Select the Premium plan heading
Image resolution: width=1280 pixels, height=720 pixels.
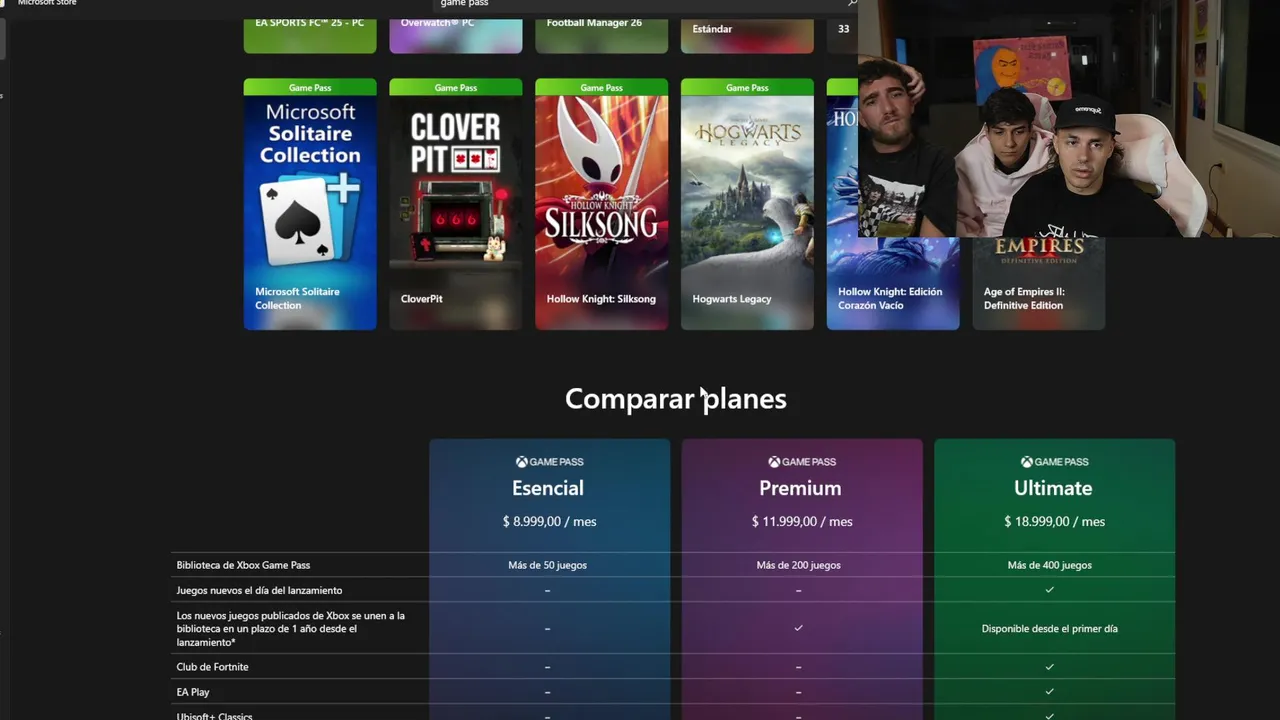point(800,488)
